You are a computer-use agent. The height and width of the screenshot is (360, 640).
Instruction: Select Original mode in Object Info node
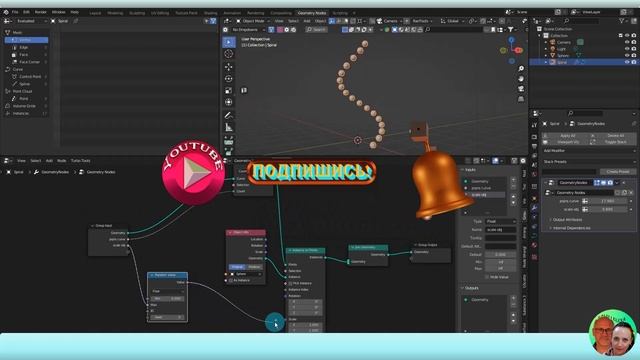pyautogui.click(x=237, y=267)
